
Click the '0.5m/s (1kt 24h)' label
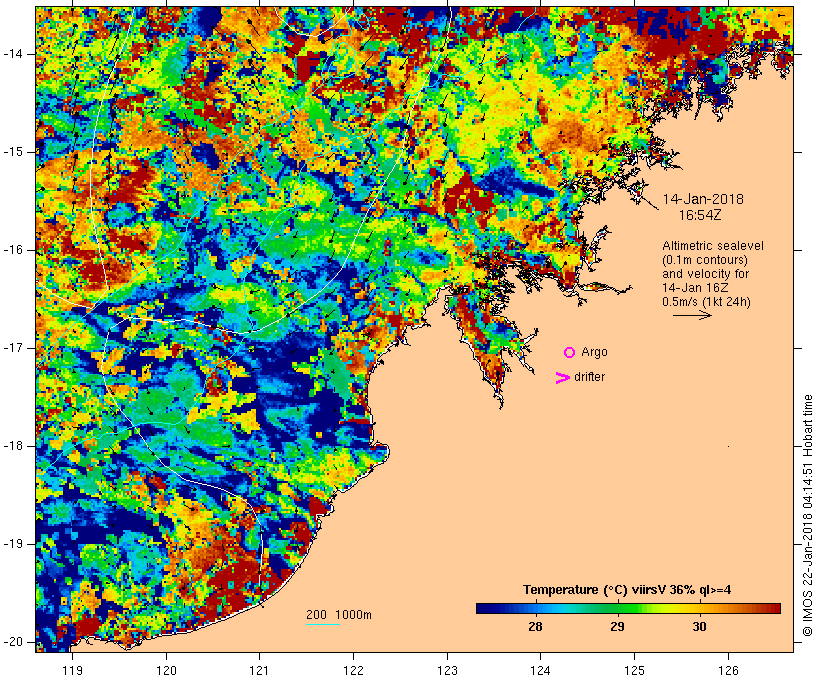point(706,302)
